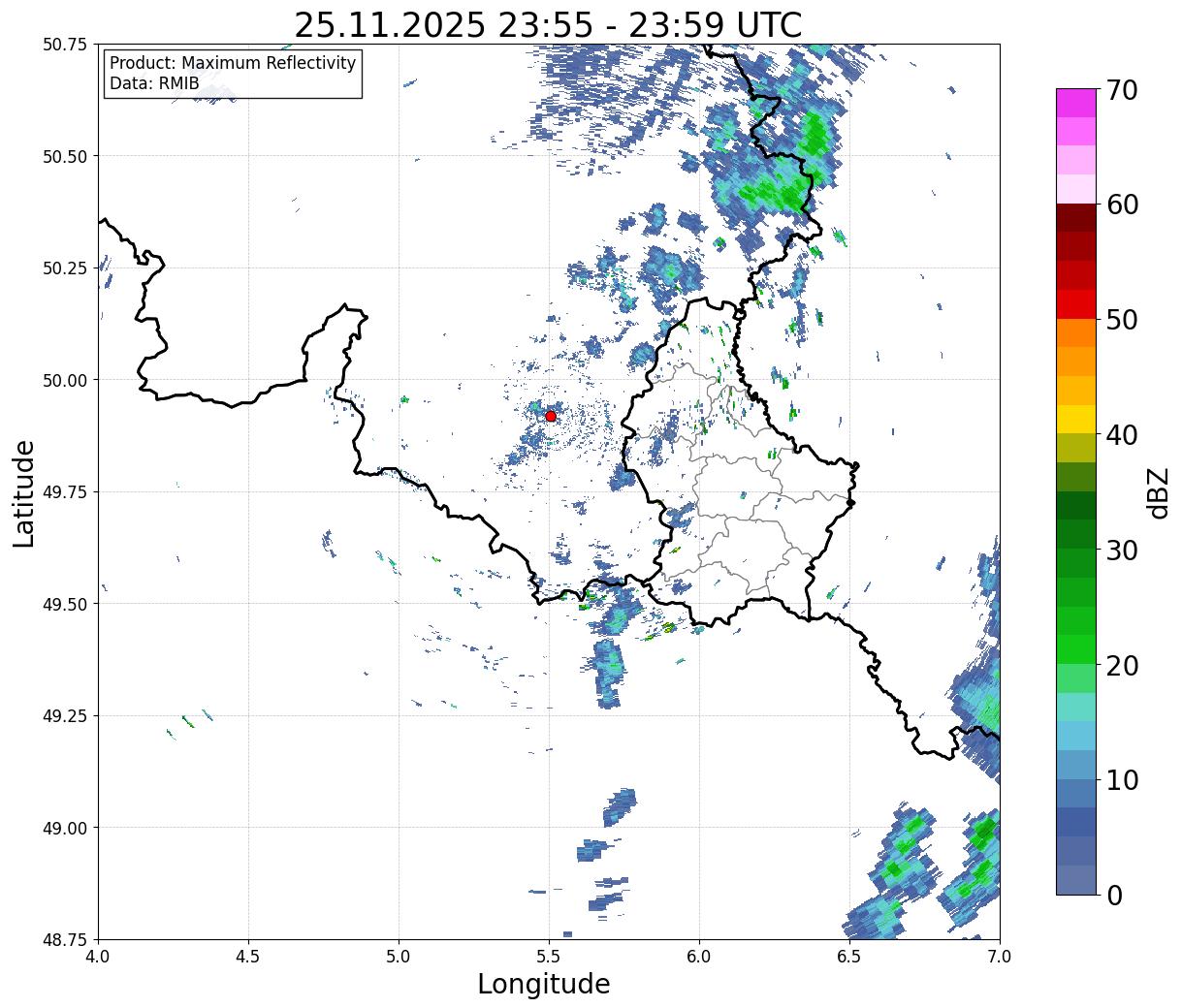Click latitude tick label 48.75
Screen dimensions: 1182x1008
[x=64, y=939]
